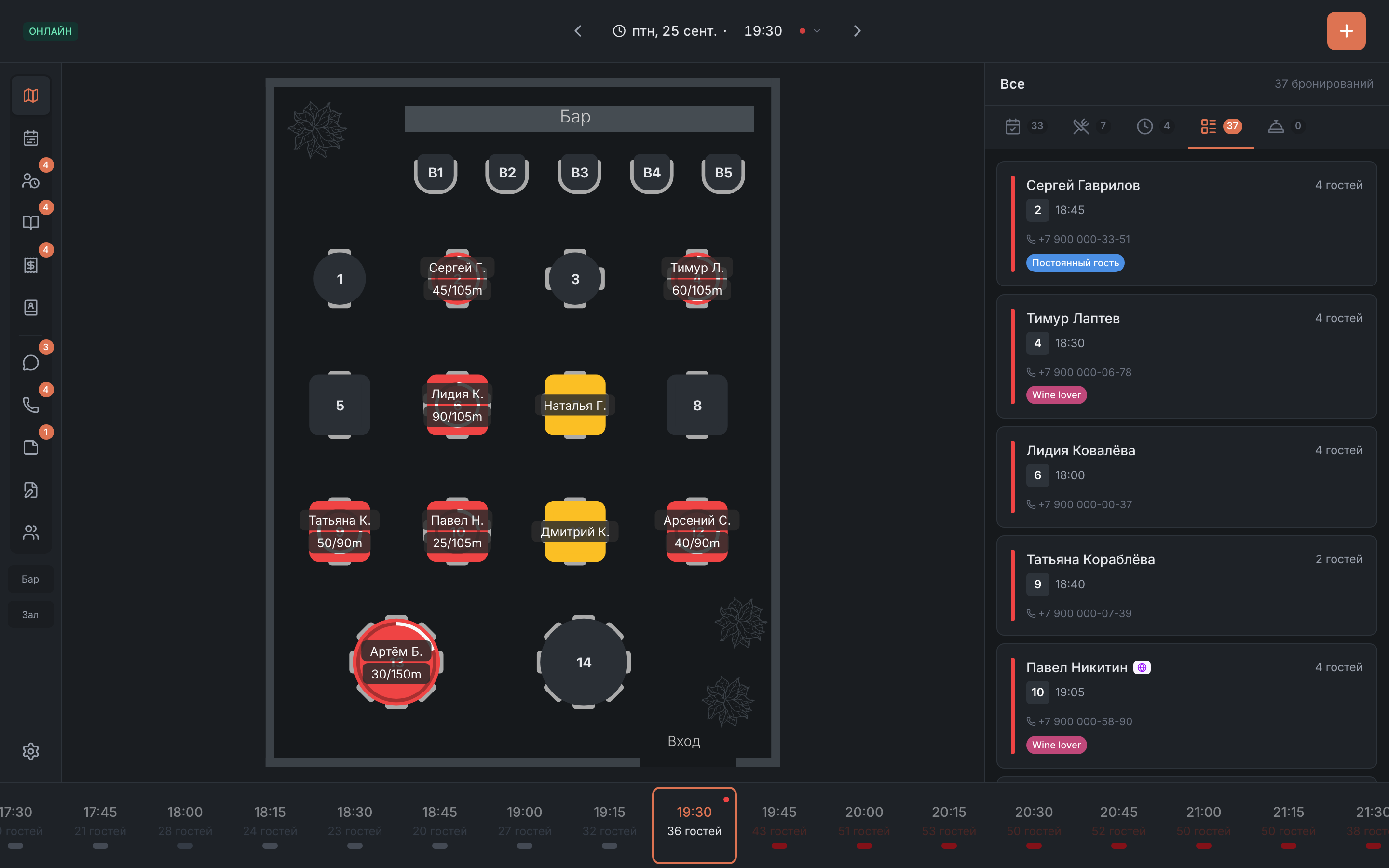
Task: Open the floor map view icon
Action: coord(30,95)
